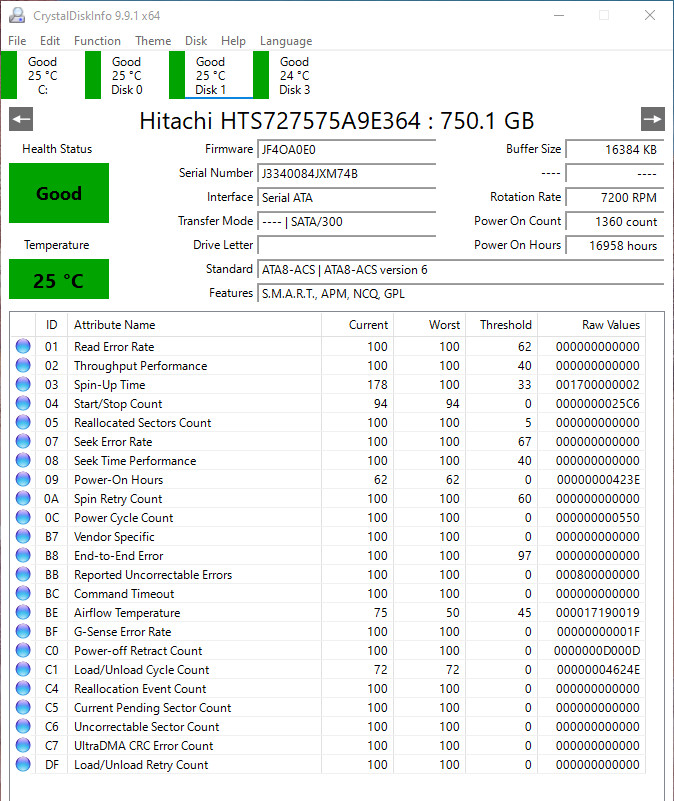The height and width of the screenshot is (801, 674).
Task: Click the Serial Number field
Action: pyautogui.click(x=346, y=174)
